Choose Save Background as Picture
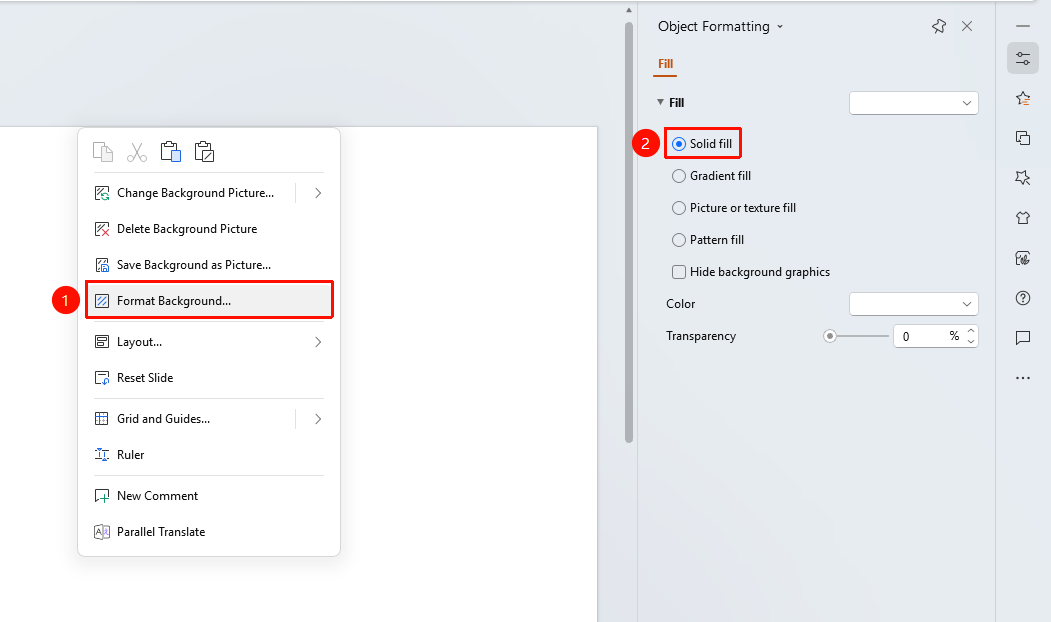Screen dimensions: 1051x622 pyautogui.click(x=209, y=265)
